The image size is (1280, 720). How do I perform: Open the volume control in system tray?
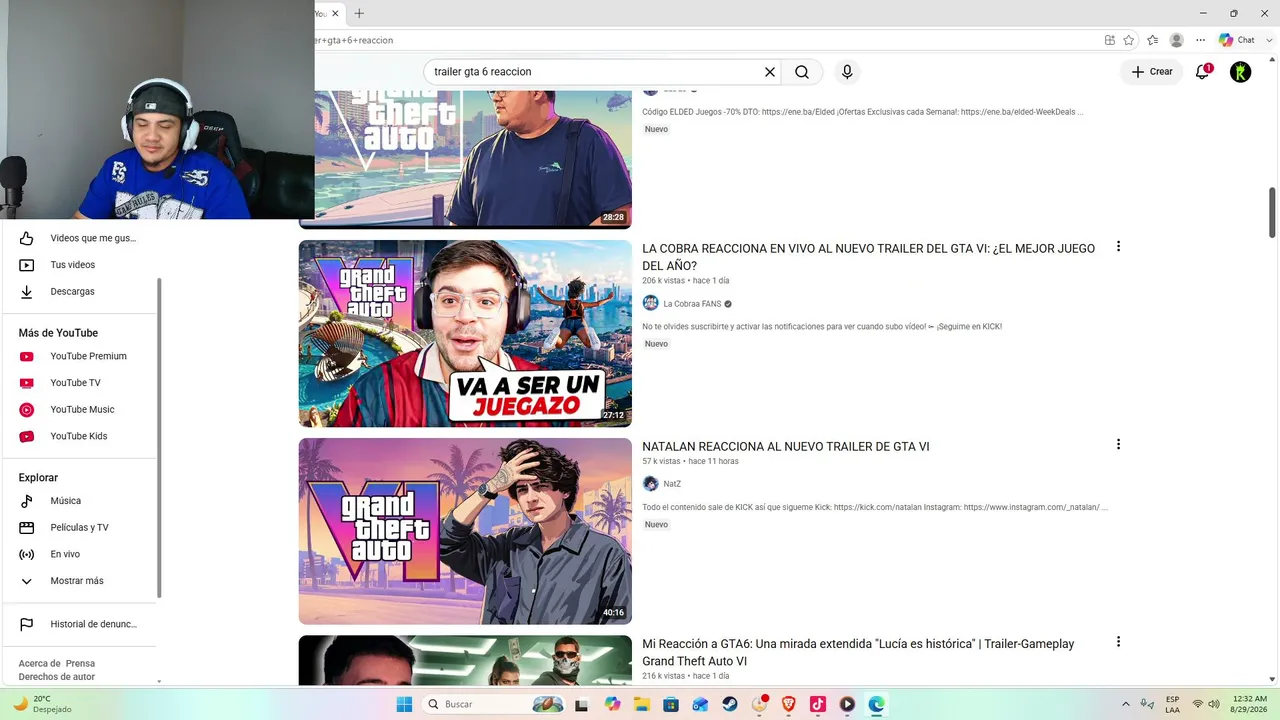click(x=1215, y=704)
